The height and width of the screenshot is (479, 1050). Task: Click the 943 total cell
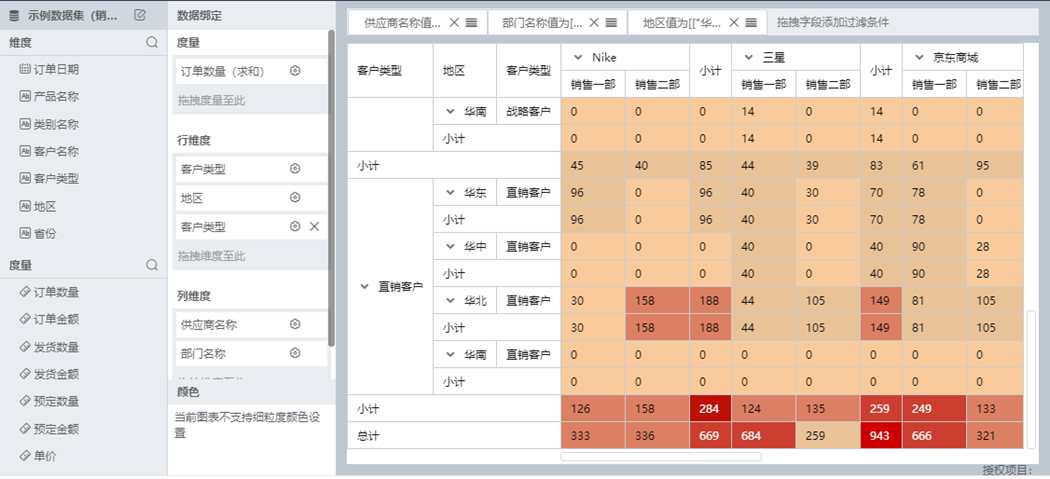coord(879,435)
